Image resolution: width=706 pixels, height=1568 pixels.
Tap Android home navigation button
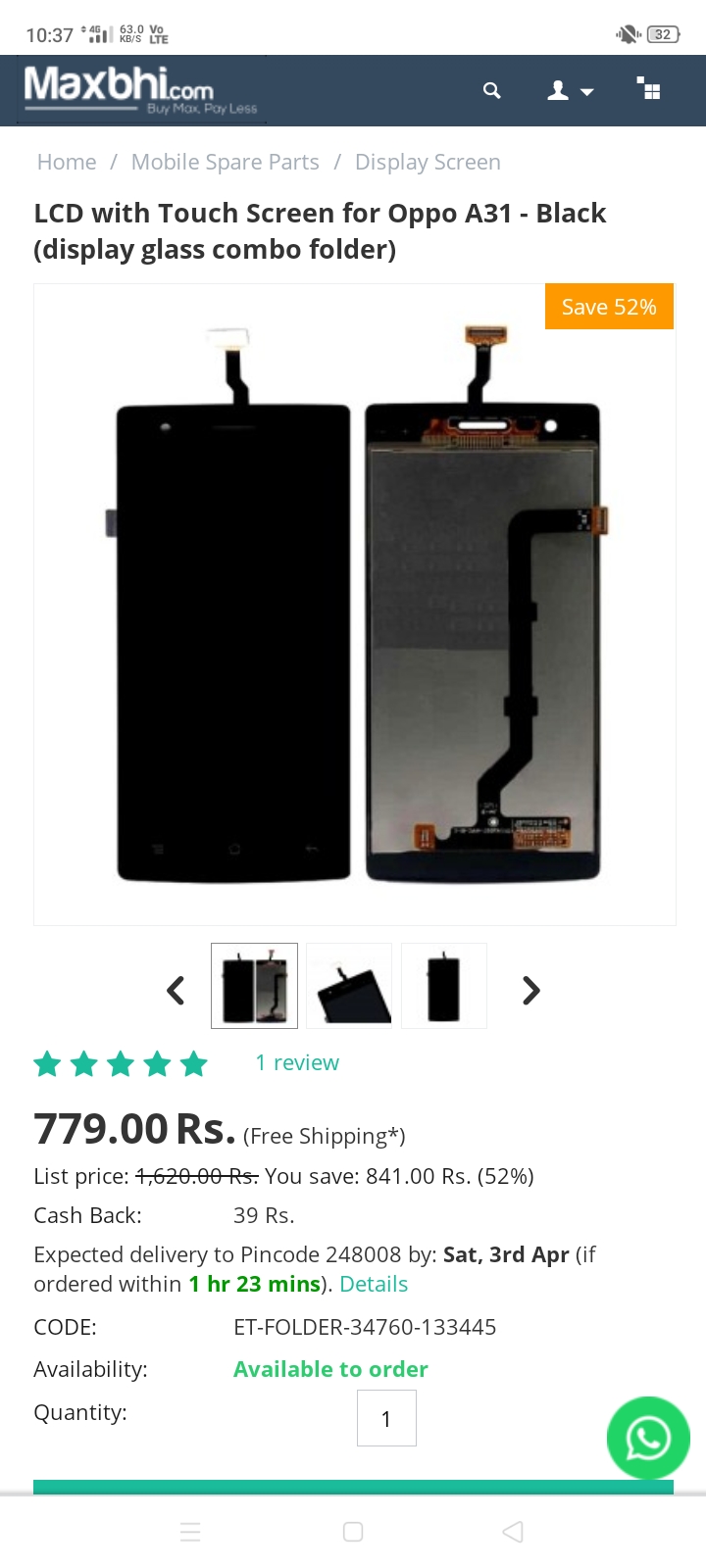tap(353, 1532)
